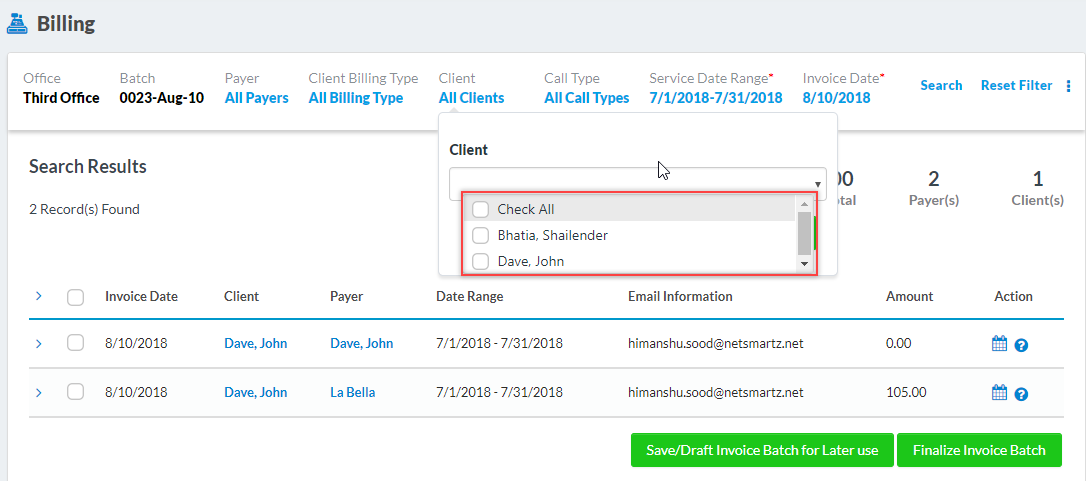
Task: Click the Search link
Action: 940,86
